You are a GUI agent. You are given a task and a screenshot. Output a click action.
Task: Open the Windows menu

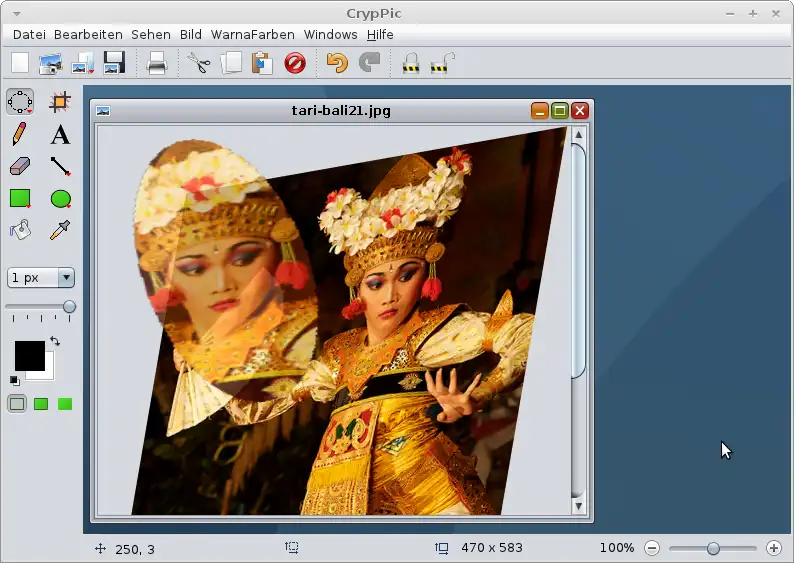tap(331, 34)
